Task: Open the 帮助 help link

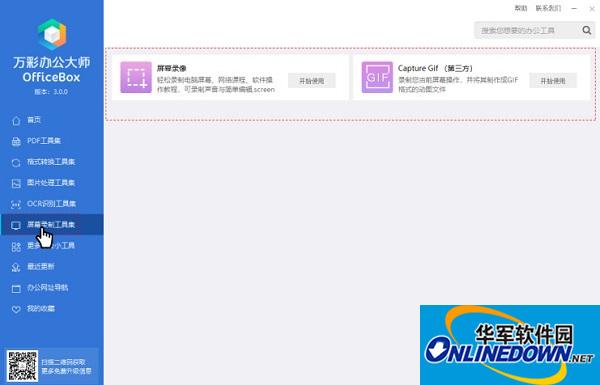Action: click(521, 8)
